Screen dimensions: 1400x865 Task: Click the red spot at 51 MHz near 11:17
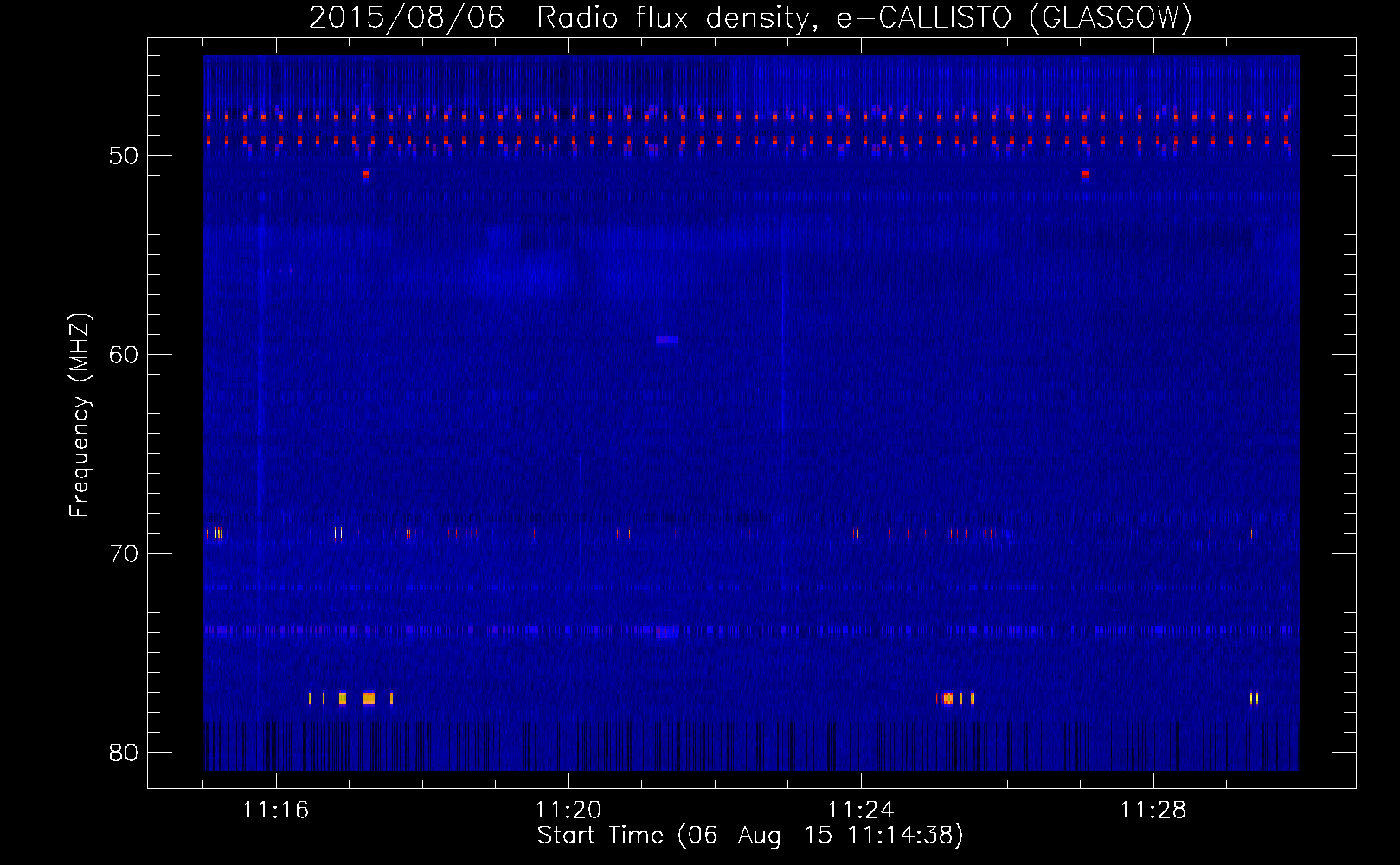click(x=366, y=174)
